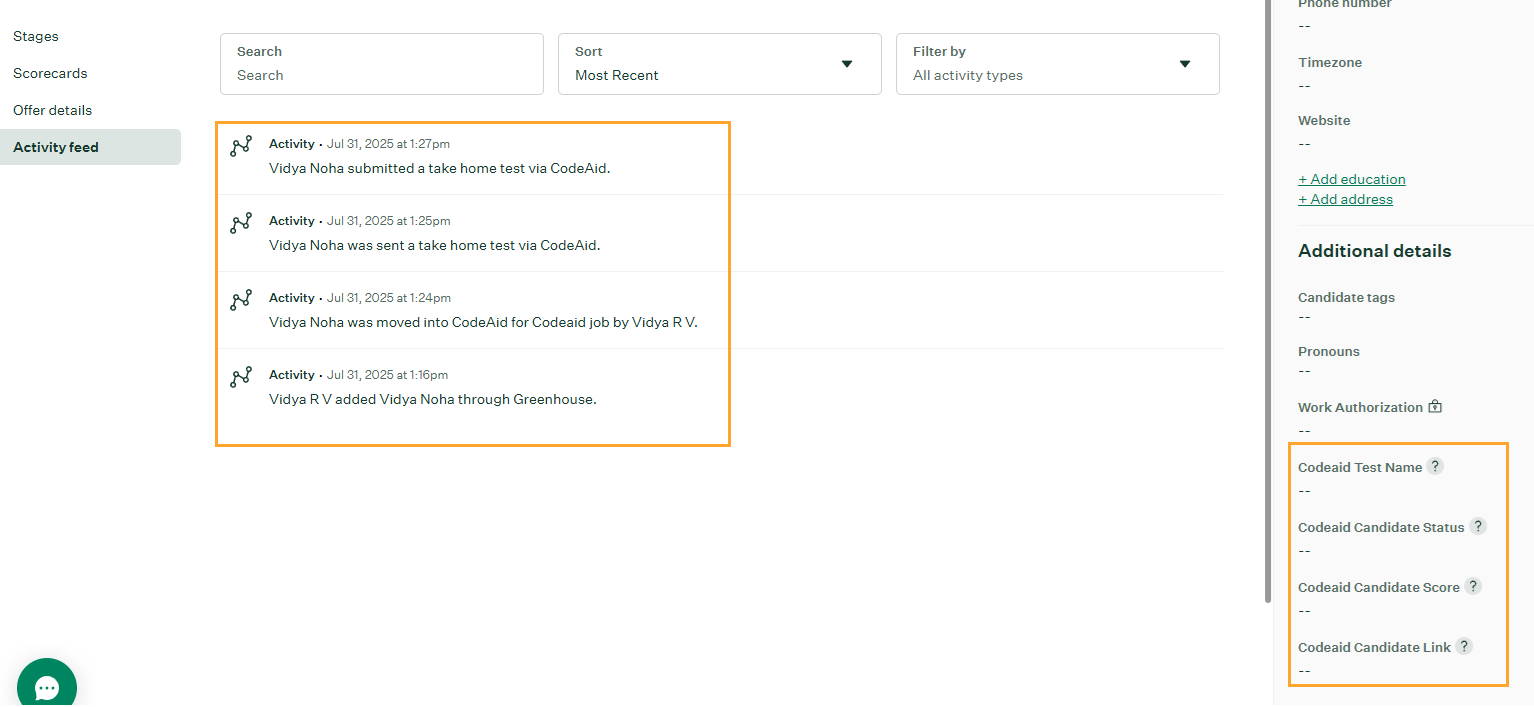Click timestamp 'Jul 31, 2025 at 1:27pm'
The height and width of the screenshot is (707, 1534).
(388, 144)
